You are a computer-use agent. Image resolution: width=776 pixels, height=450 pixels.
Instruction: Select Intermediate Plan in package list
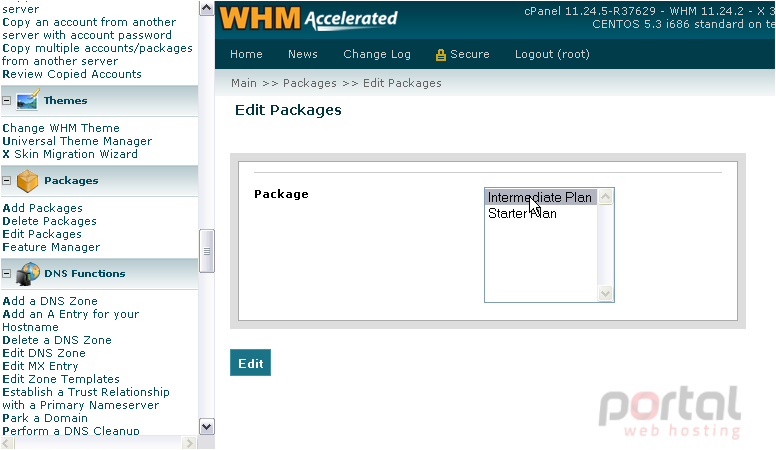540,198
